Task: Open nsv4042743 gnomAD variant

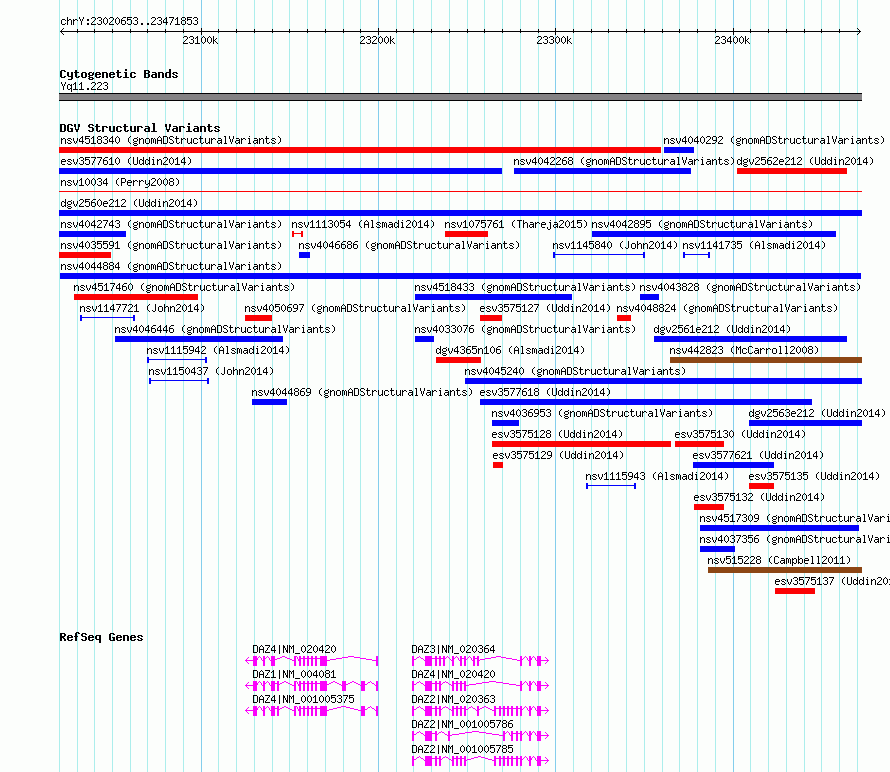Action: [171, 224]
